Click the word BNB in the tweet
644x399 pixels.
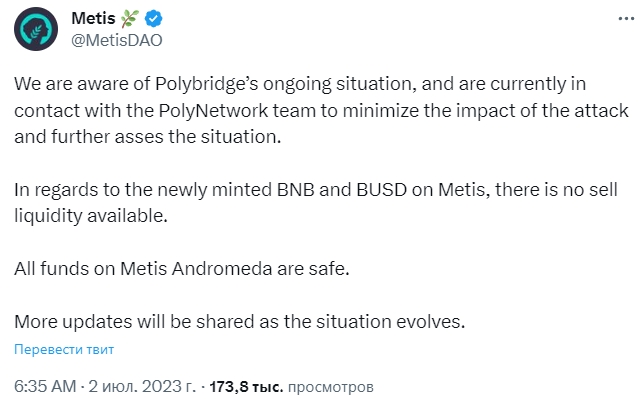(296, 190)
